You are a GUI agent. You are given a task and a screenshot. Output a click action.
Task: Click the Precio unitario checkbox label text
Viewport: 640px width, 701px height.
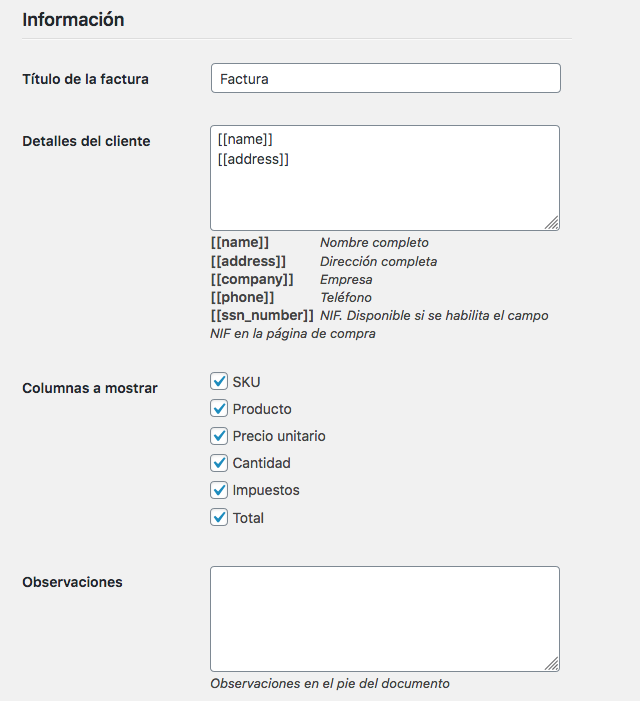(279, 436)
